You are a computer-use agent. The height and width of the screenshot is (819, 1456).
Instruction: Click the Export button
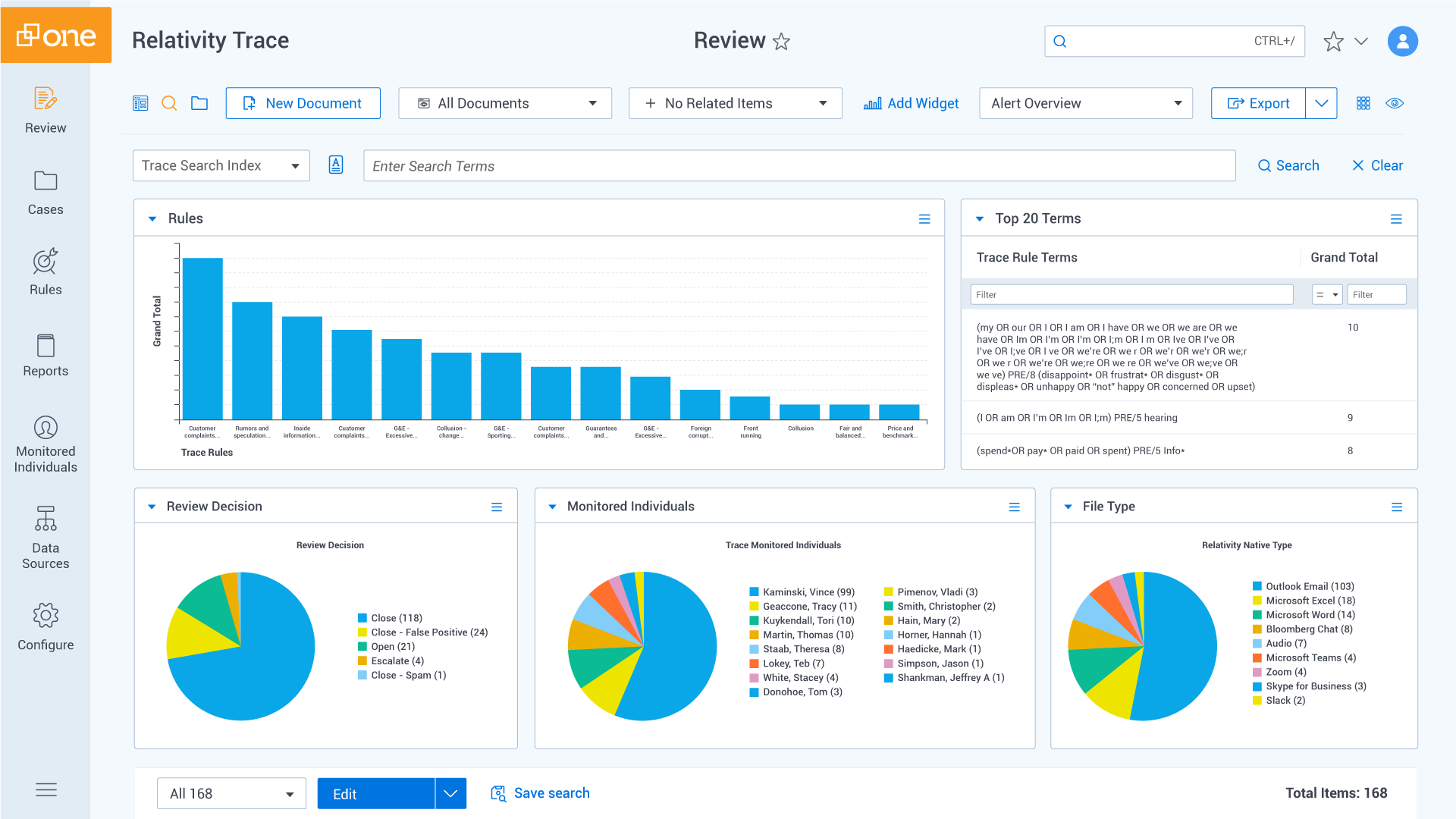pyautogui.click(x=1258, y=103)
